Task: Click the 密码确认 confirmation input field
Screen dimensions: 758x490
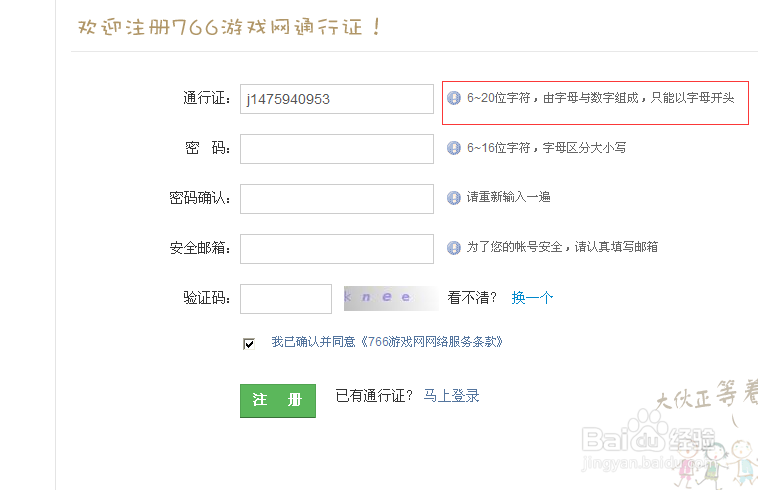Action: coord(336,199)
